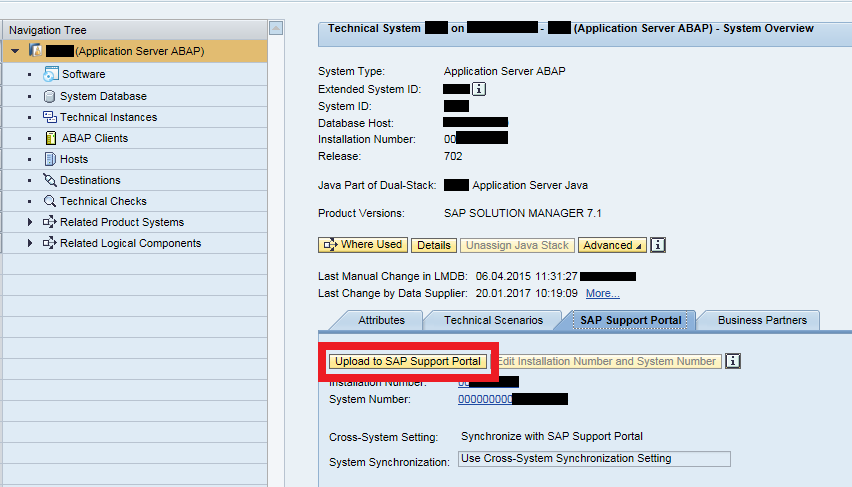Switch to the Technical Scenarios tab

(x=493, y=320)
